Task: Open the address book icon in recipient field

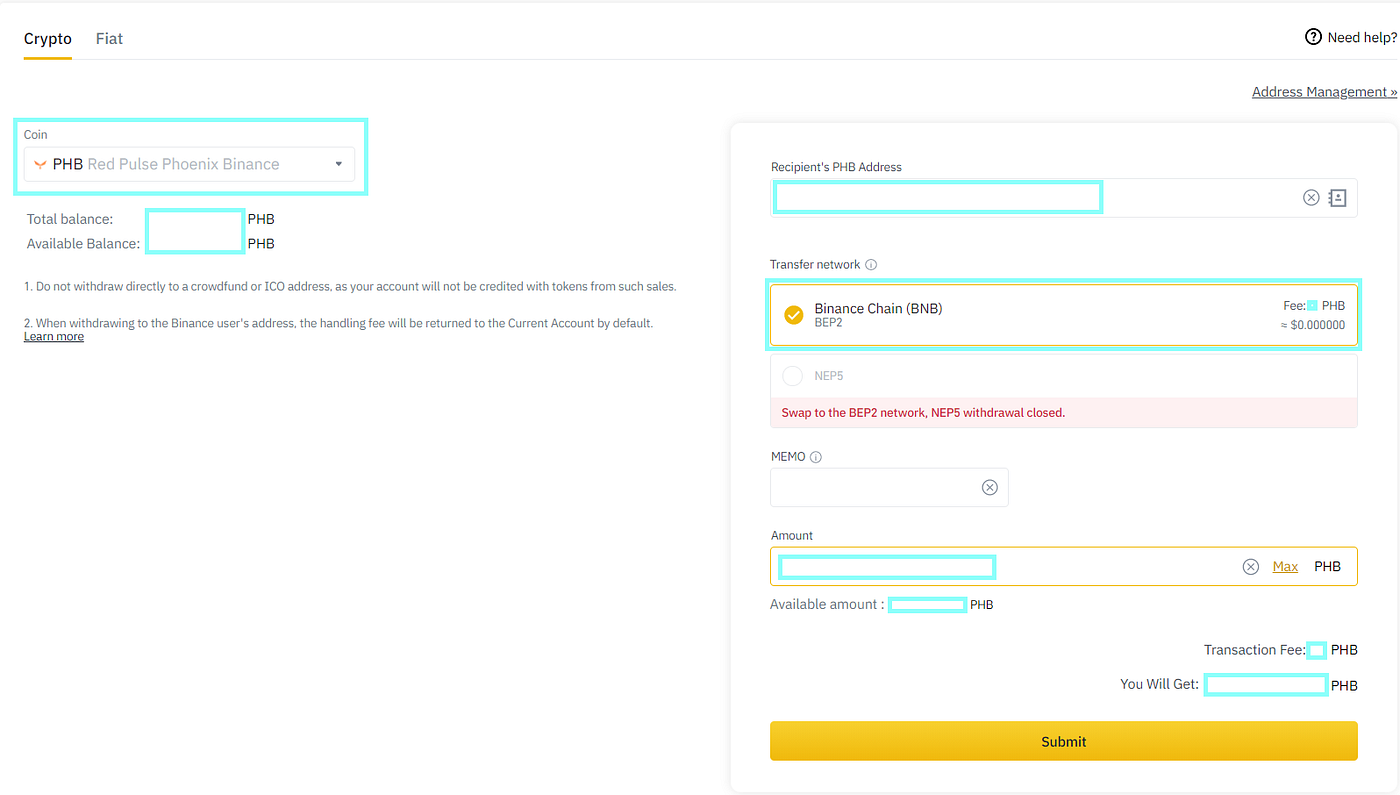Action: [1337, 198]
